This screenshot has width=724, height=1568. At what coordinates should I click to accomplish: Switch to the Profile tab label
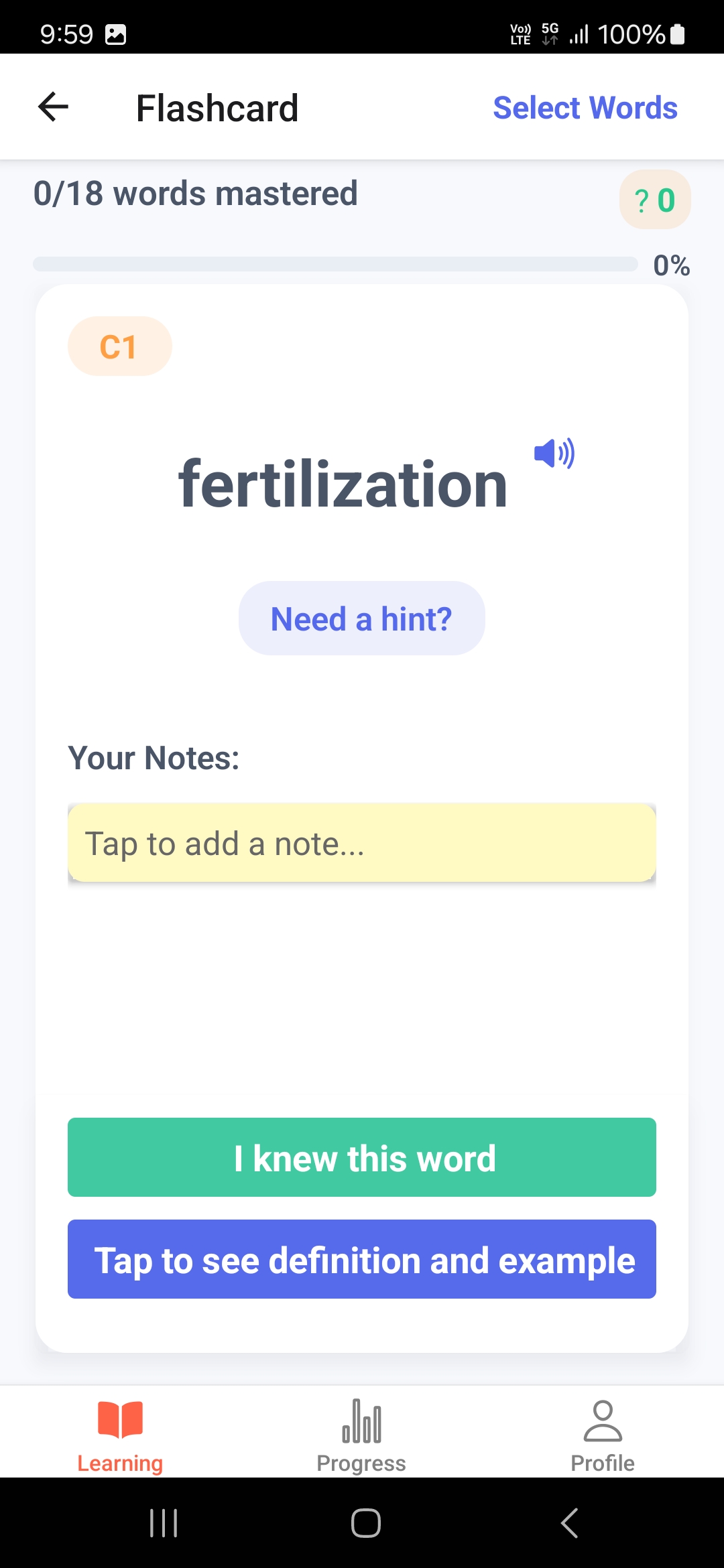pos(603,1463)
